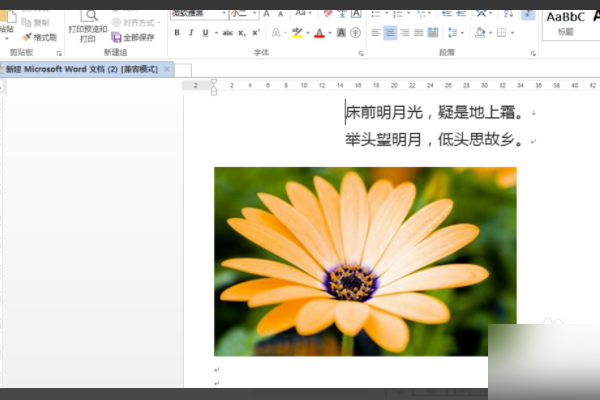The height and width of the screenshot is (400, 600).
Task: Toggle bold formatting
Action: [x=177, y=33]
